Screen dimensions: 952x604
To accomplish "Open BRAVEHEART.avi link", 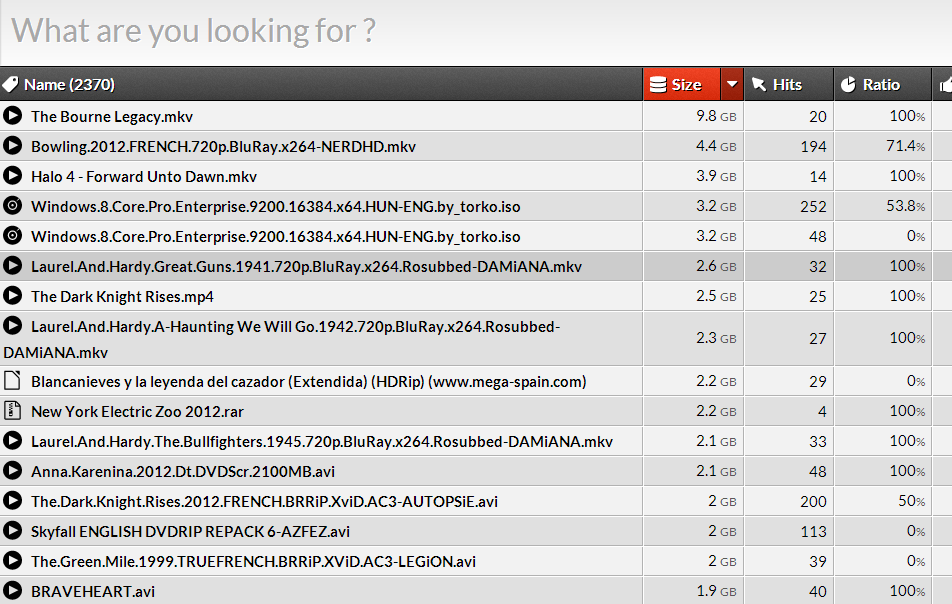I will [93, 592].
